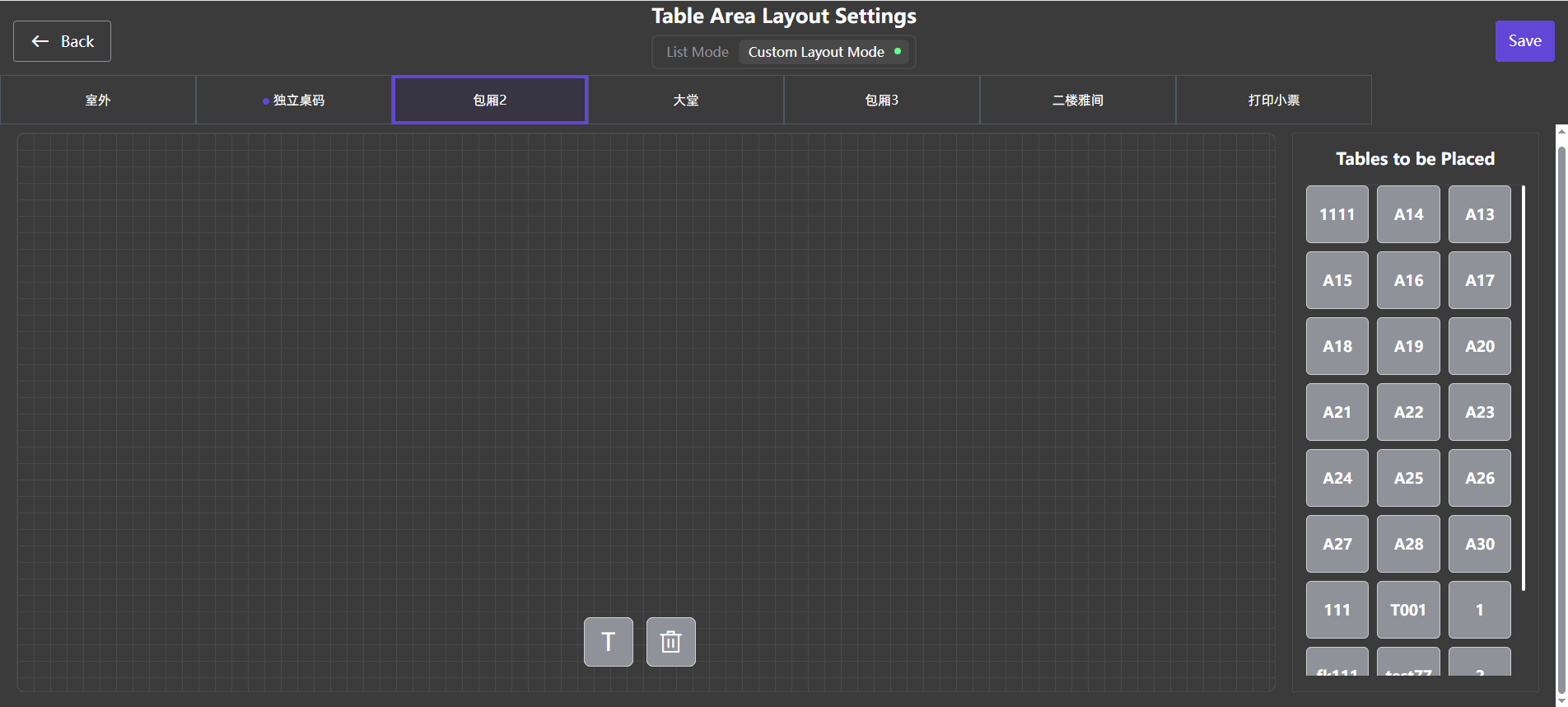Switch to the 包厢3 tab
The image size is (1568, 707).
(881, 100)
